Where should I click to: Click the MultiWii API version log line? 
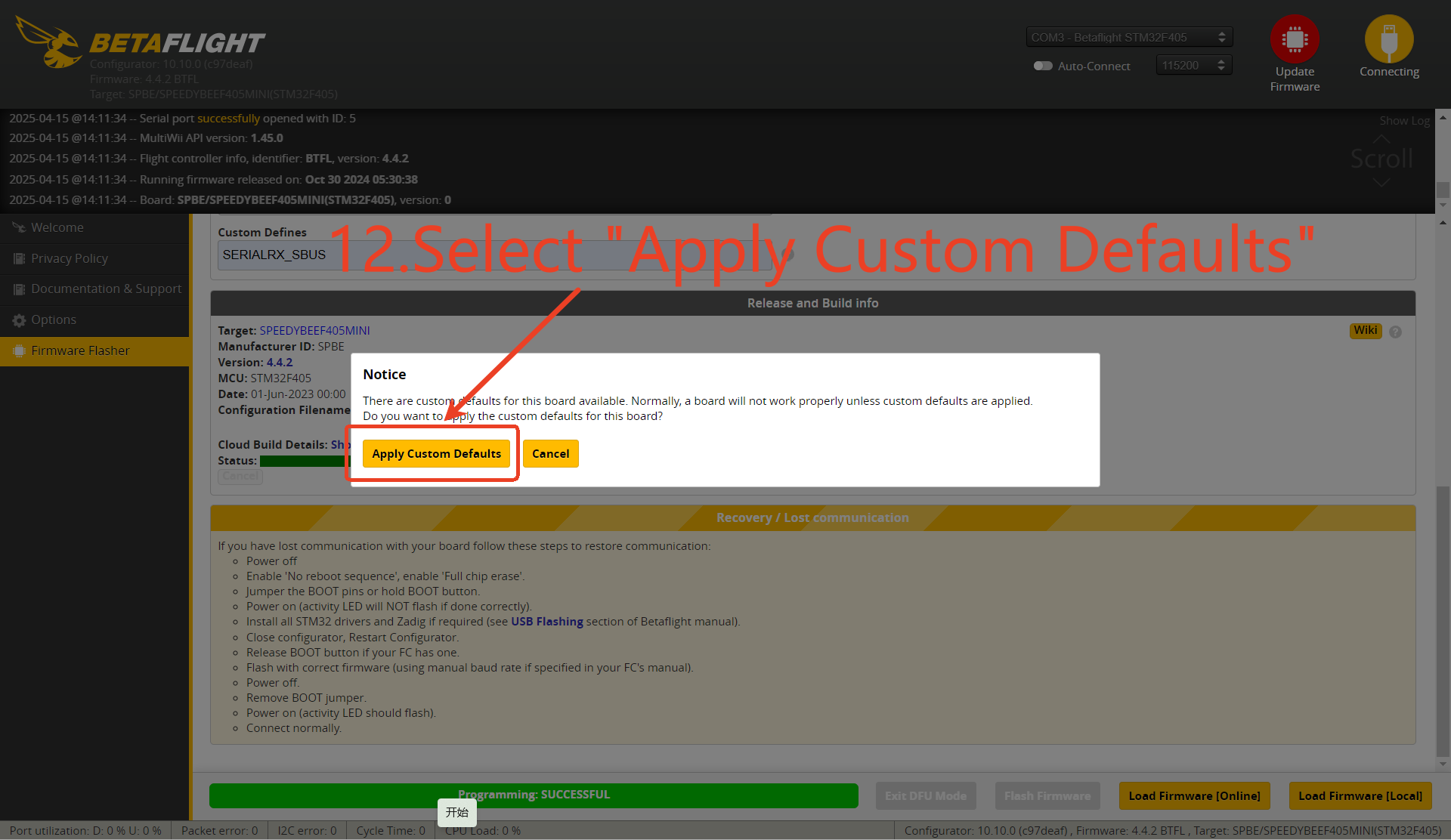tap(146, 138)
